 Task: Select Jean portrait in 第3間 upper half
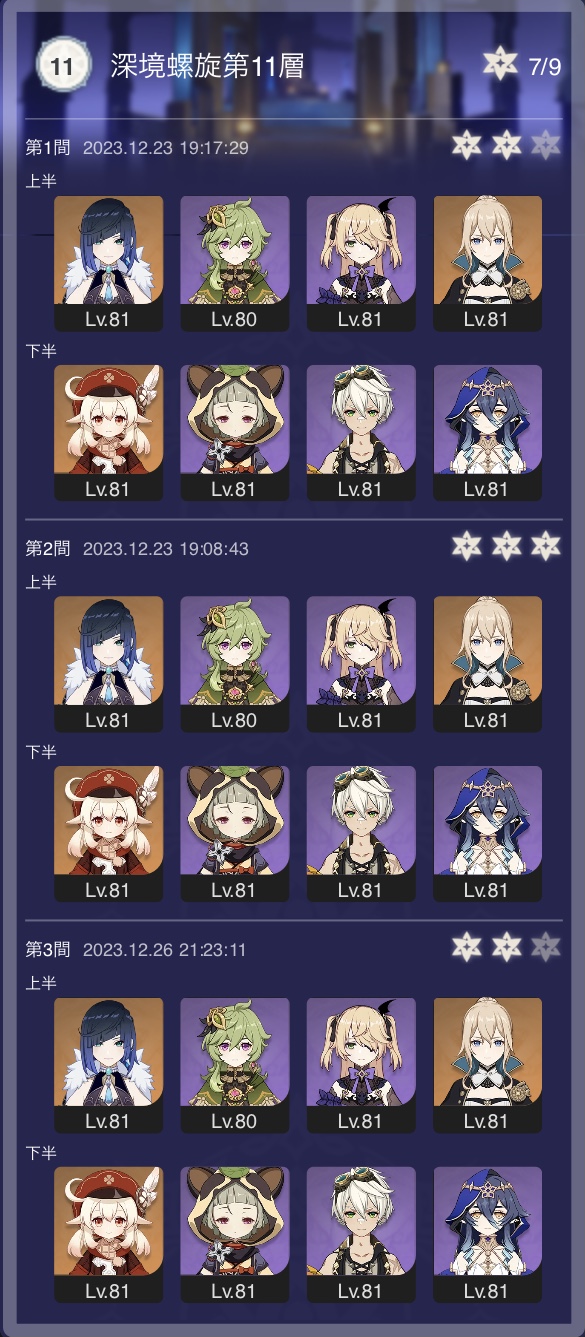point(488,1065)
